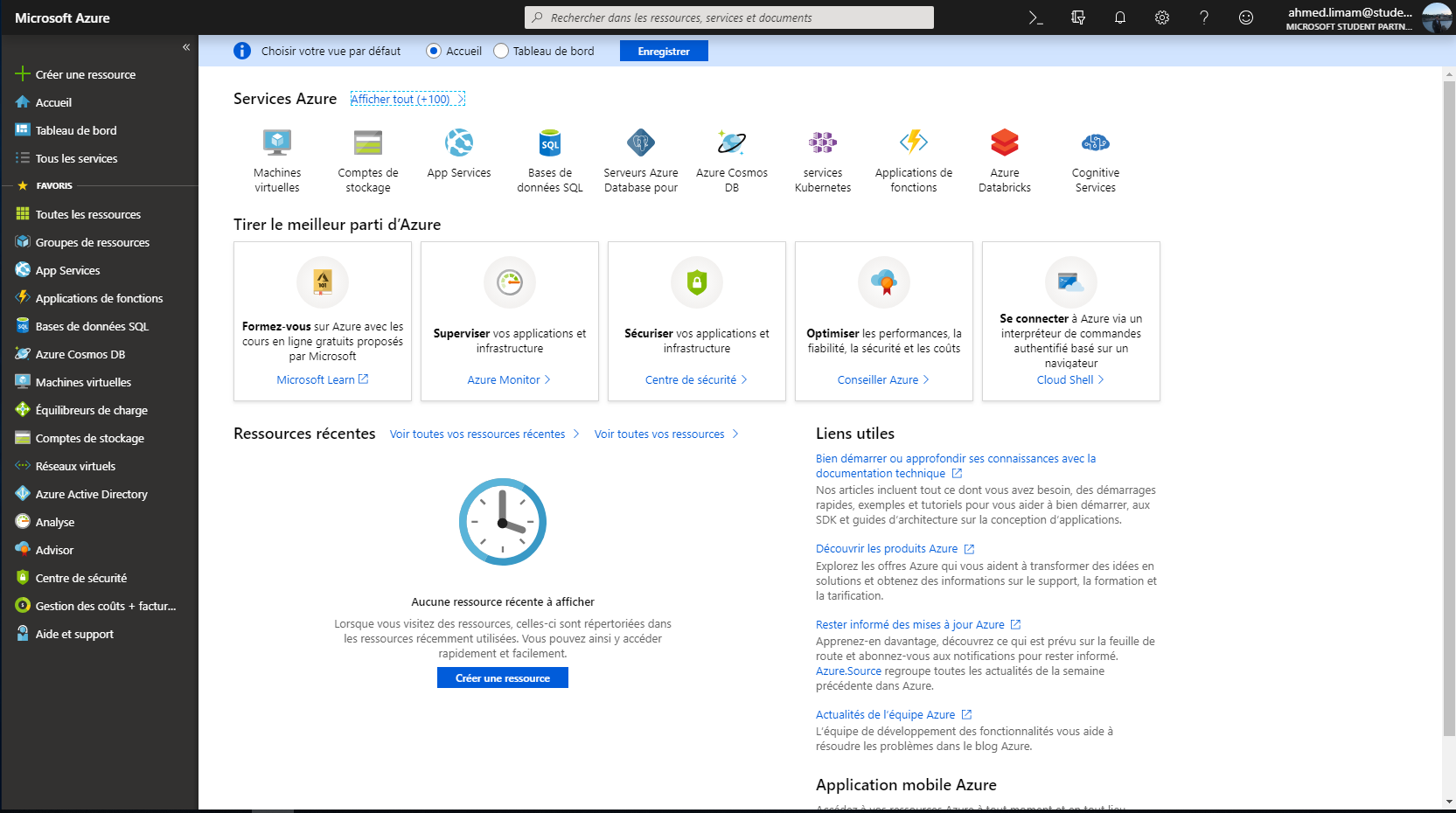Open directory and subscription filter icon
The image size is (1456, 813).
coord(1078,17)
